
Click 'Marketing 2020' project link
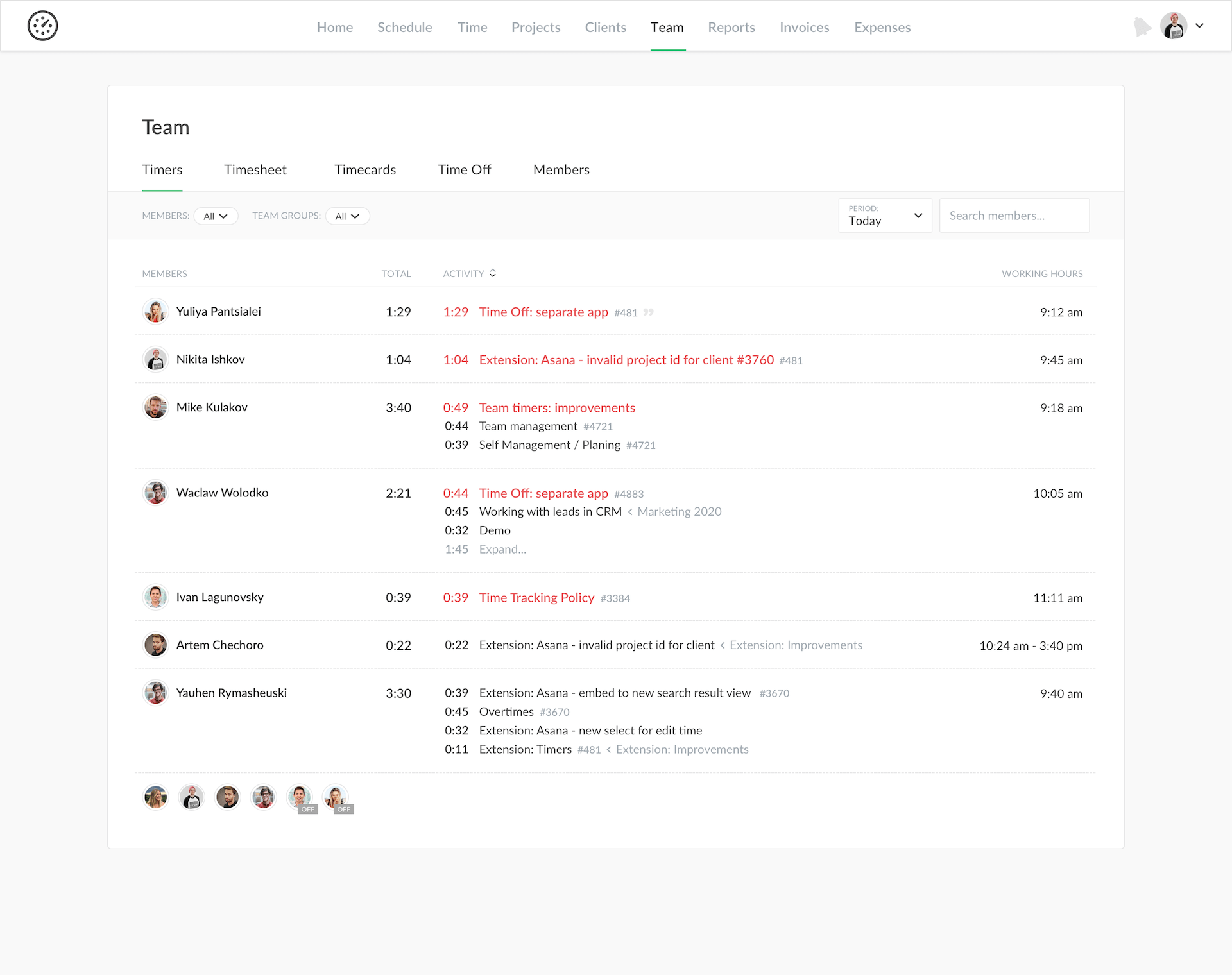[680, 512]
